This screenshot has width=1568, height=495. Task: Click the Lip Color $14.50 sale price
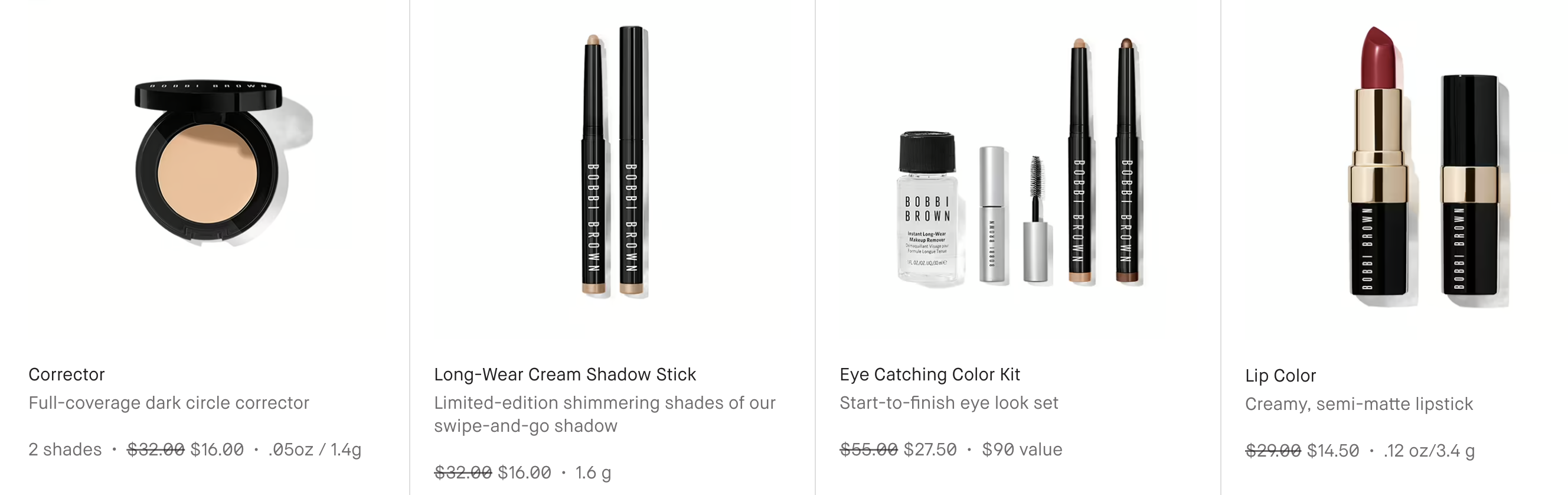1332,451
